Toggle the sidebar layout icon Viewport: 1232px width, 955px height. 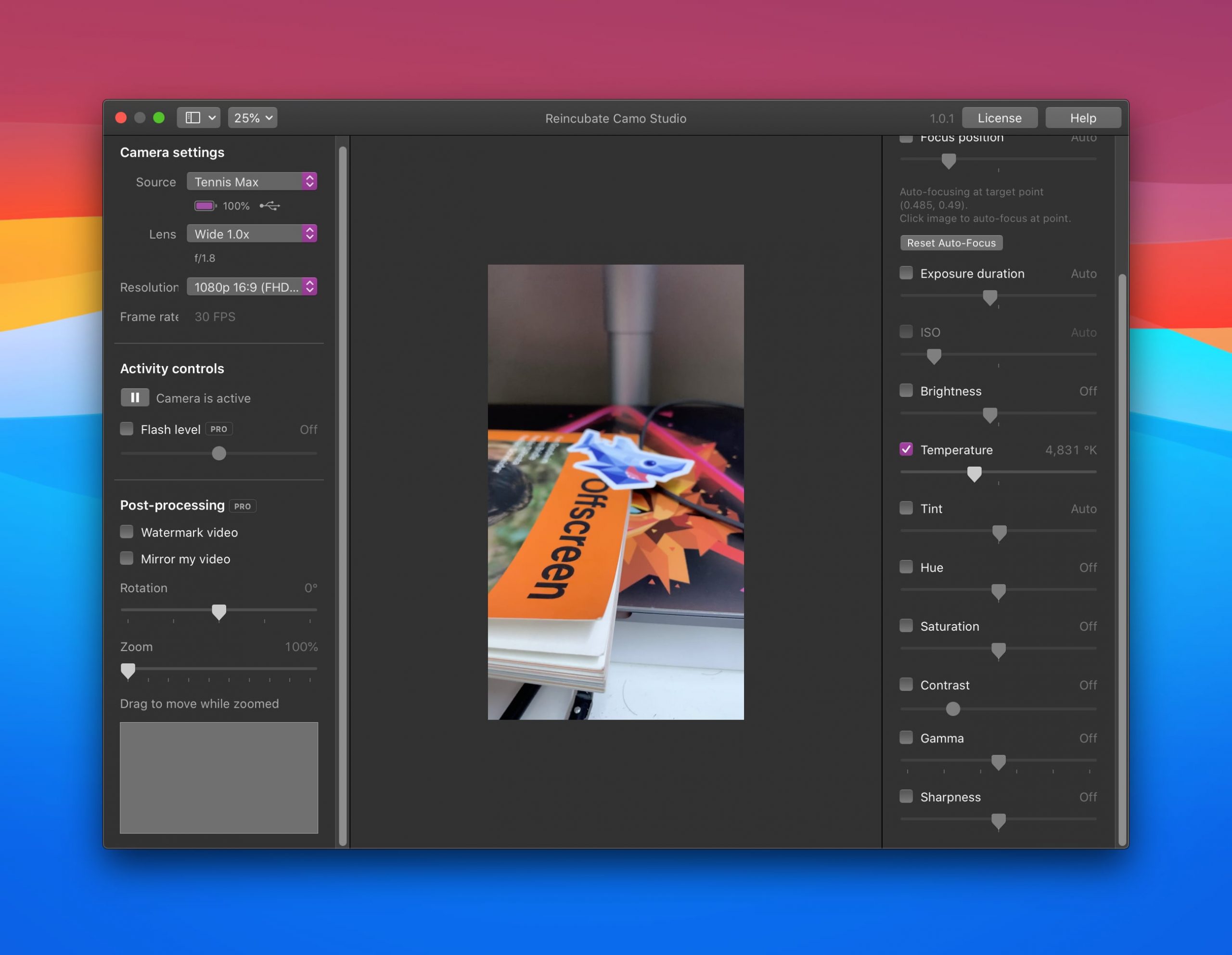(x=193, y=117)
